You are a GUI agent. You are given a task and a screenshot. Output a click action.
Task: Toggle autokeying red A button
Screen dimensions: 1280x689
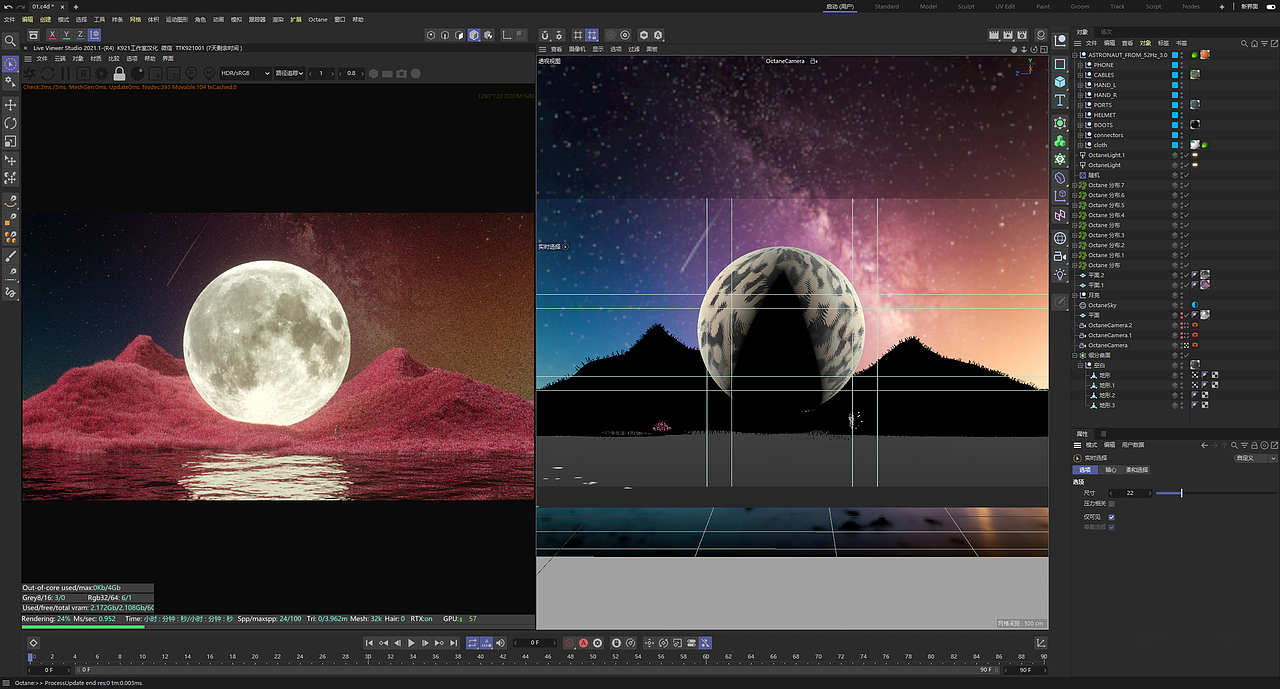point(583,643)
